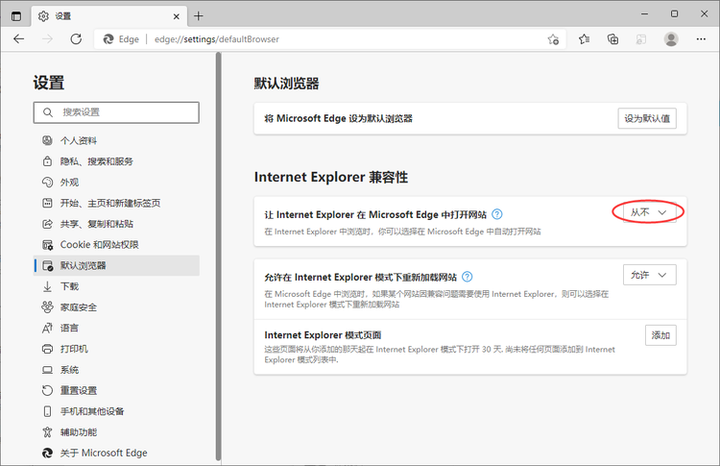
Task: Refresh the page
Action: pos(76,39)
